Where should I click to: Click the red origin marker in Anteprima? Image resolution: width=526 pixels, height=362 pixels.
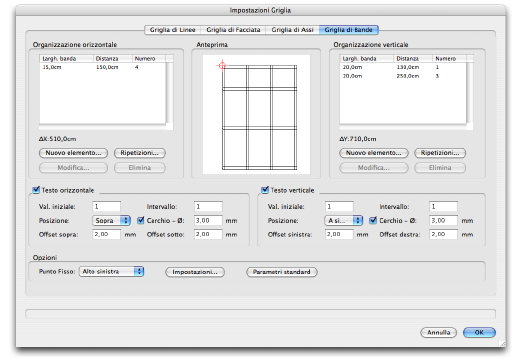[x=222, y=65]
